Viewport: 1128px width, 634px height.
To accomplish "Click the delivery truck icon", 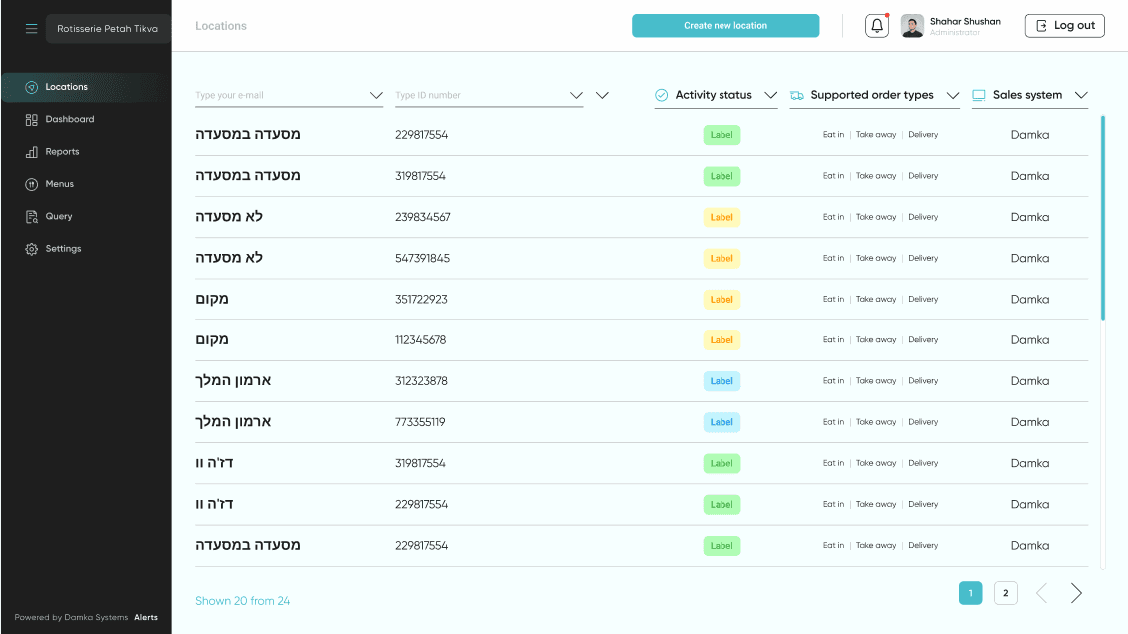I will [796, 95].
